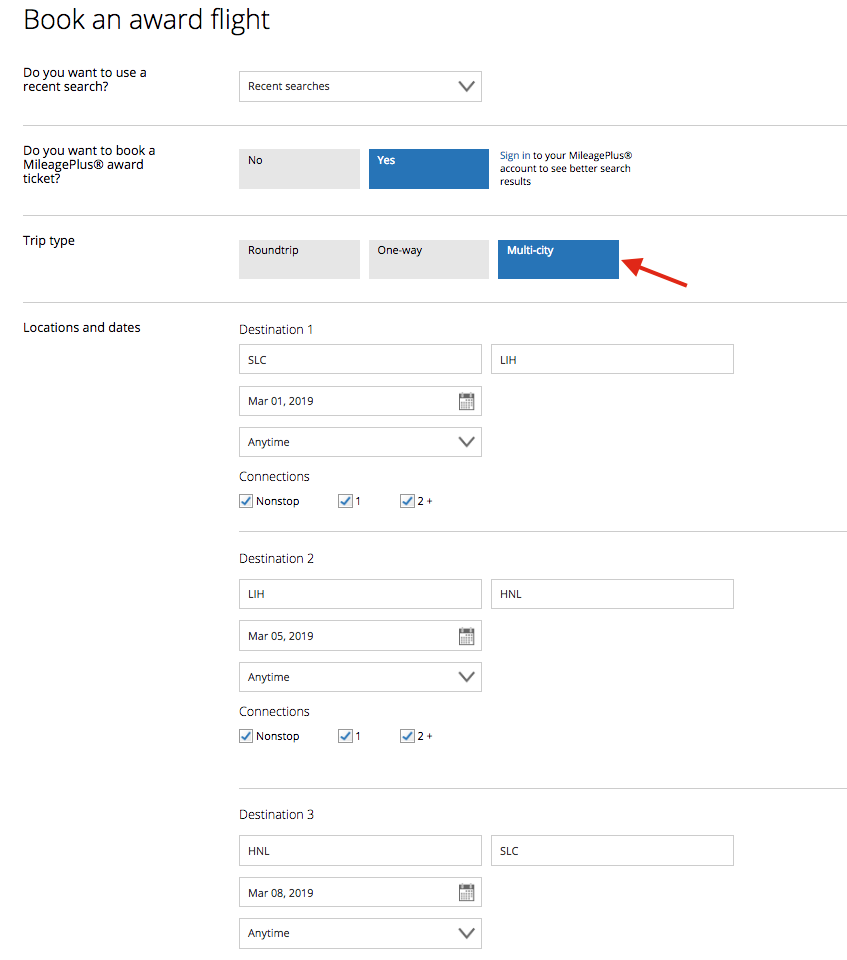This screenshot has height=960, width=847.
Task: Select Yes for MileagePlus award ticket
Action: point(428,168)
